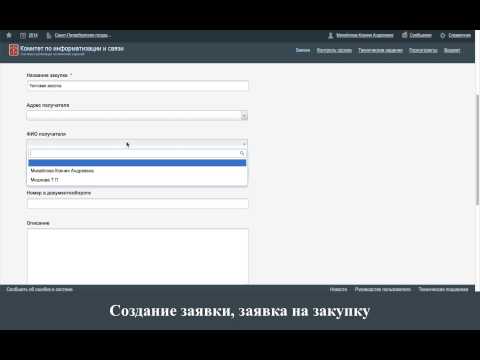Click the red committee emblem logo
The height and width of the screenshot is (360, 480).
14,50
